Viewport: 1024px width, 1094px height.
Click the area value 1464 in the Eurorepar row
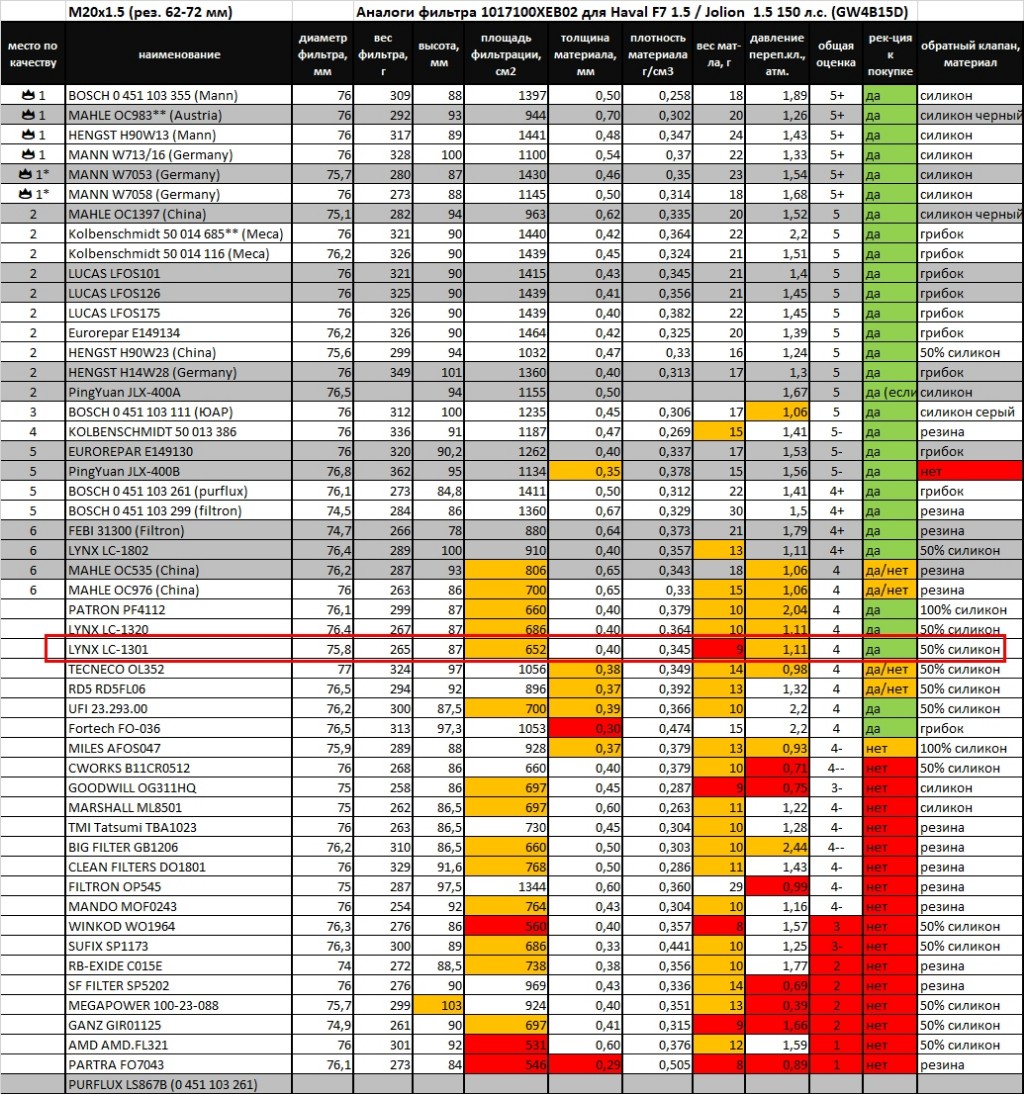coord(506,332)
